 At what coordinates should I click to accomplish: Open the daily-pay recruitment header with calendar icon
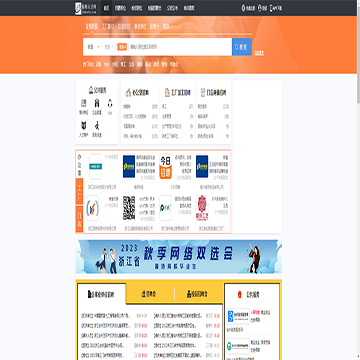coord(213,92)
